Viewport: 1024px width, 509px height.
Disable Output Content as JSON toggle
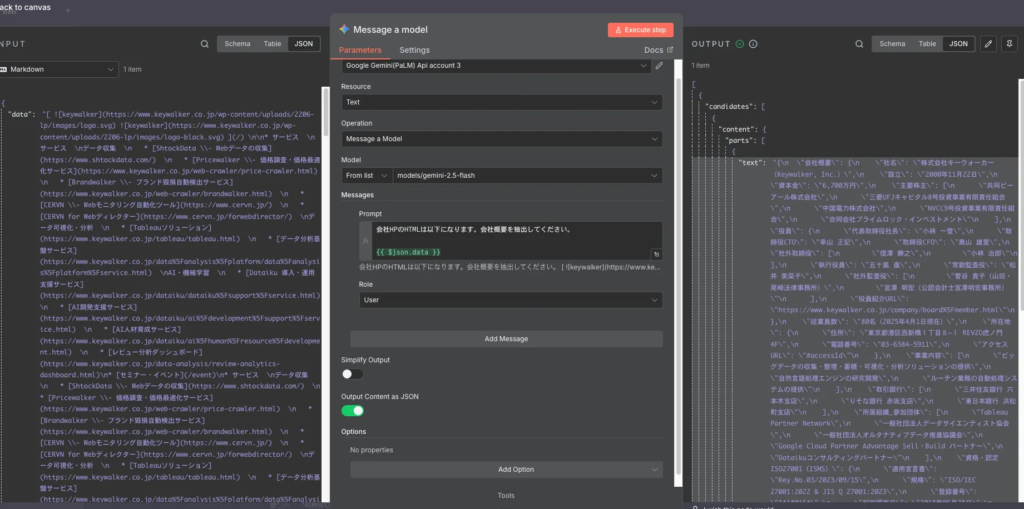point(352,410)
